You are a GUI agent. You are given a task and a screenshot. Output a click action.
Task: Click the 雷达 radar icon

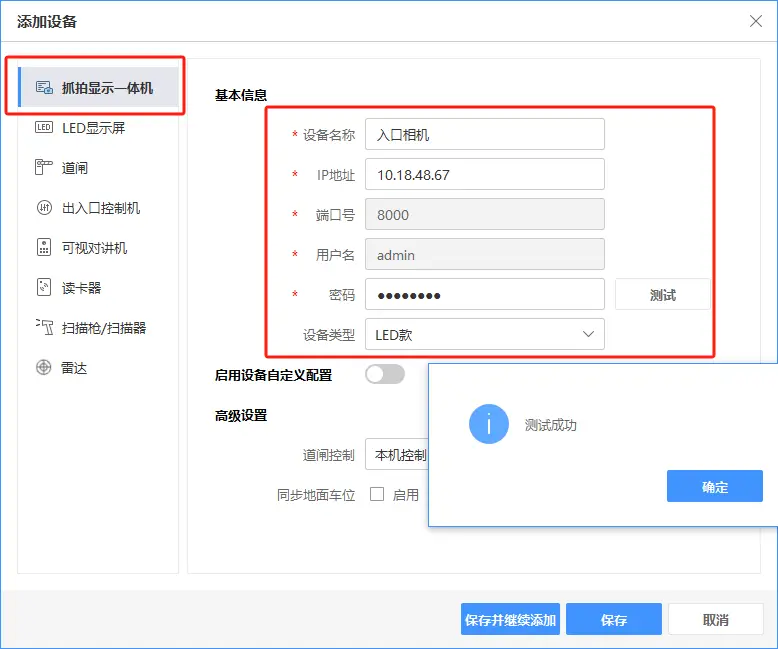[x=44, y=368]
